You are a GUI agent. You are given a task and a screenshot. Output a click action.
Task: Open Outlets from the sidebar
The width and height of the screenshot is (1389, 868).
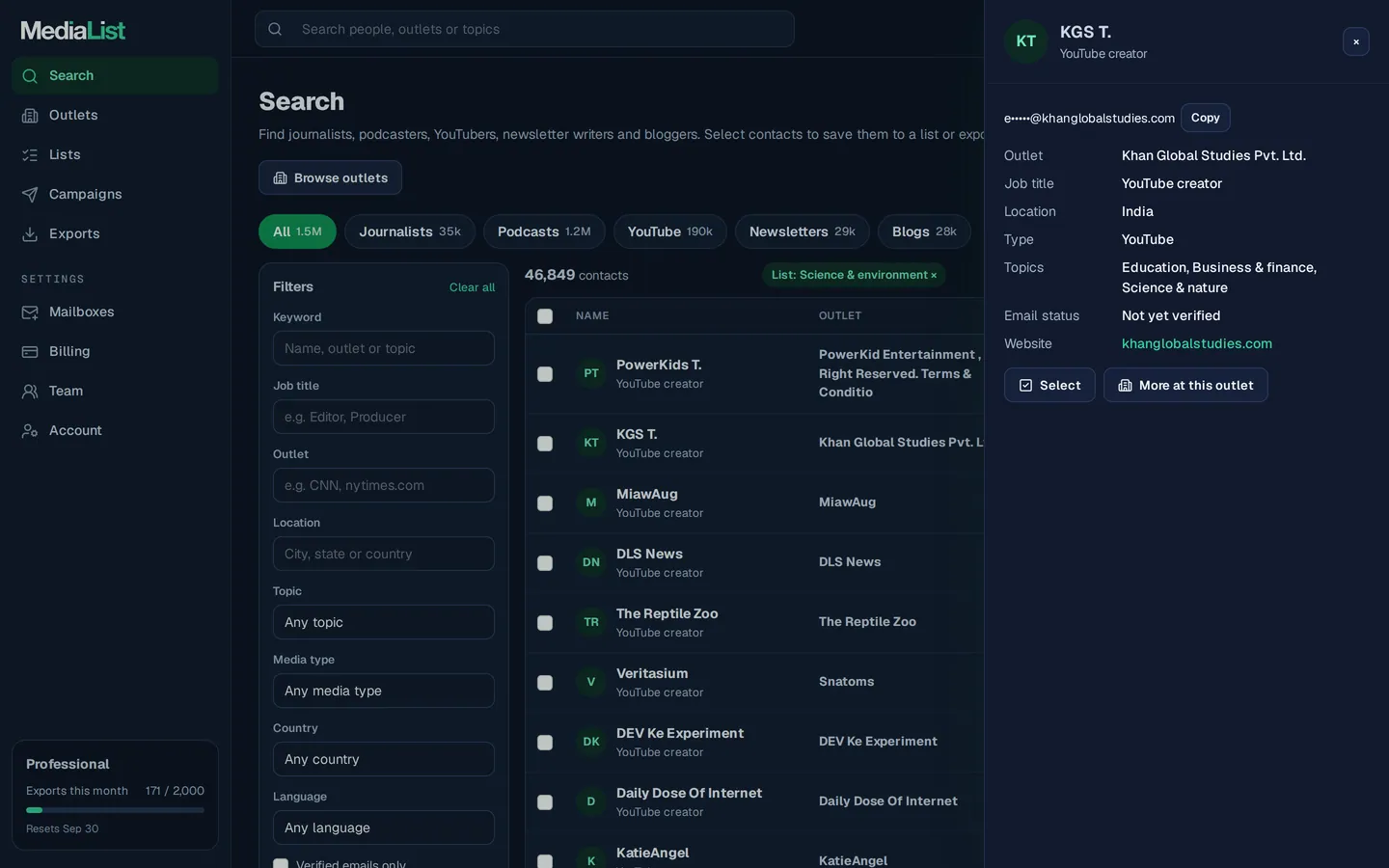tap(115, 115)
